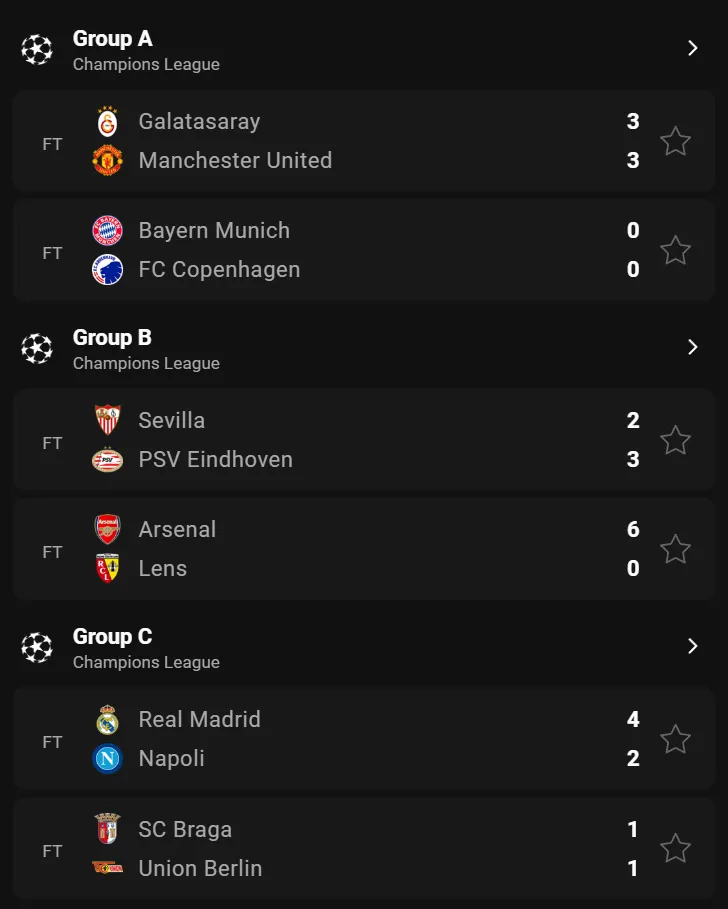Toggle star for Sevilla vs PSV match
Viewport: 728px width, 909px height.
click(675, 440)
